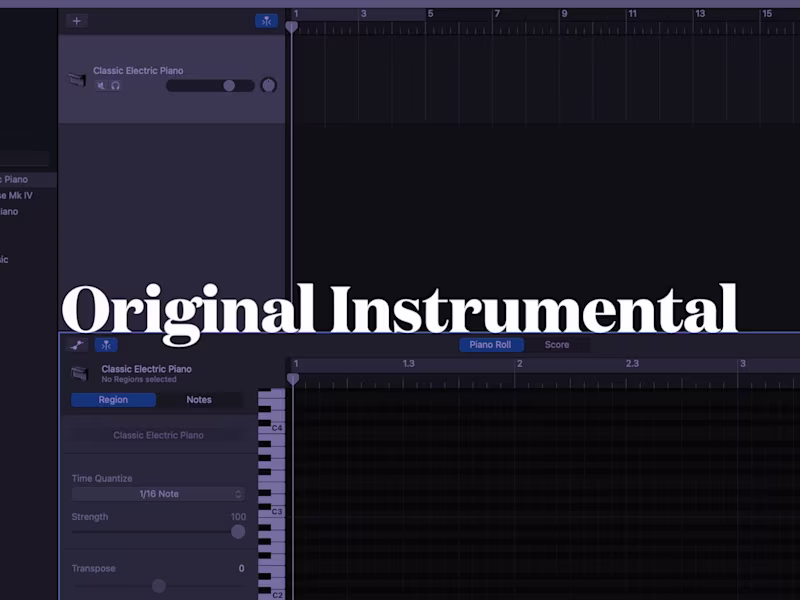Switch the editor to Notes mode

pyautogui.click(x=199, y=399)
